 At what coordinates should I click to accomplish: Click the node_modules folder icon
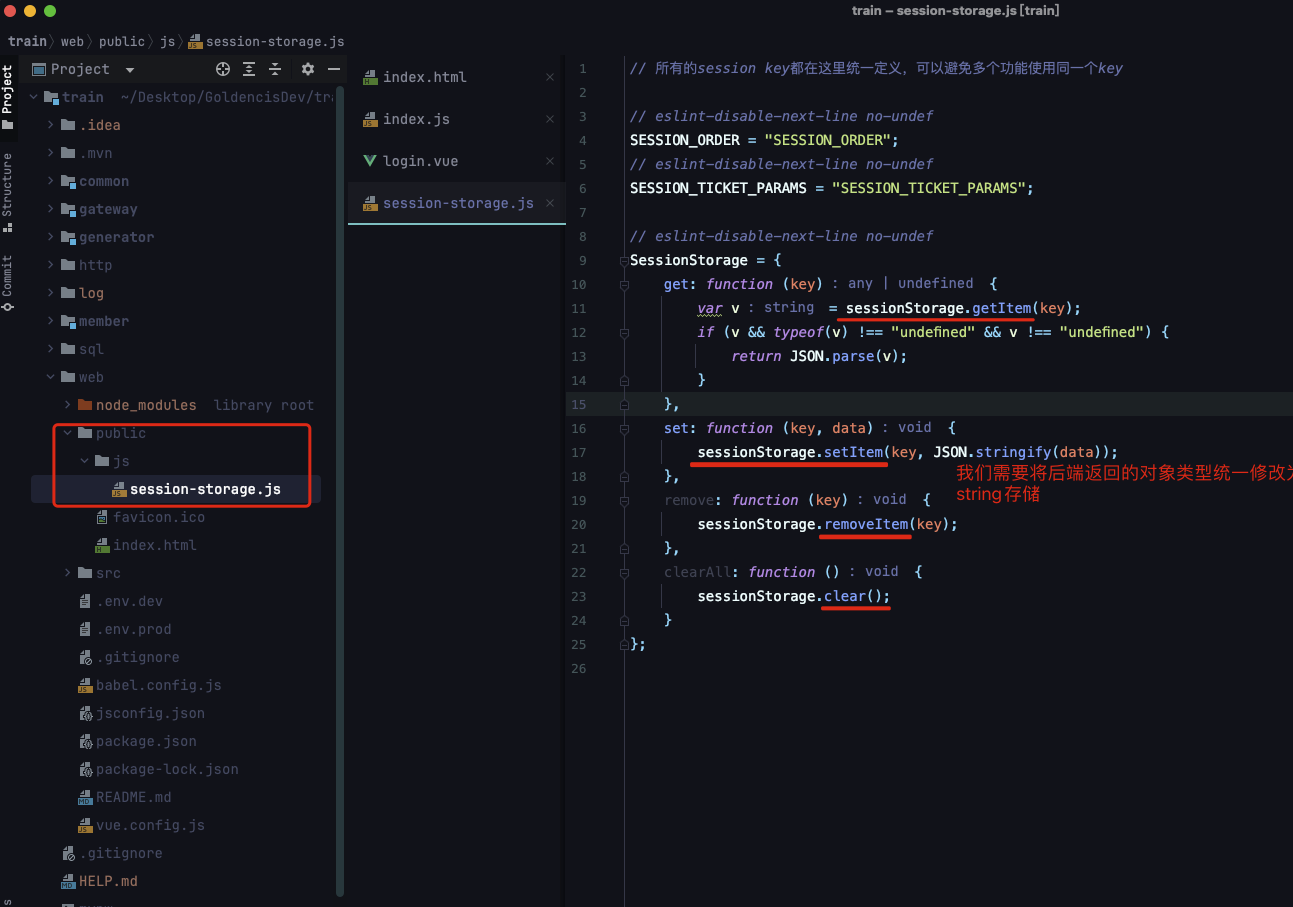tap(85, 405)
